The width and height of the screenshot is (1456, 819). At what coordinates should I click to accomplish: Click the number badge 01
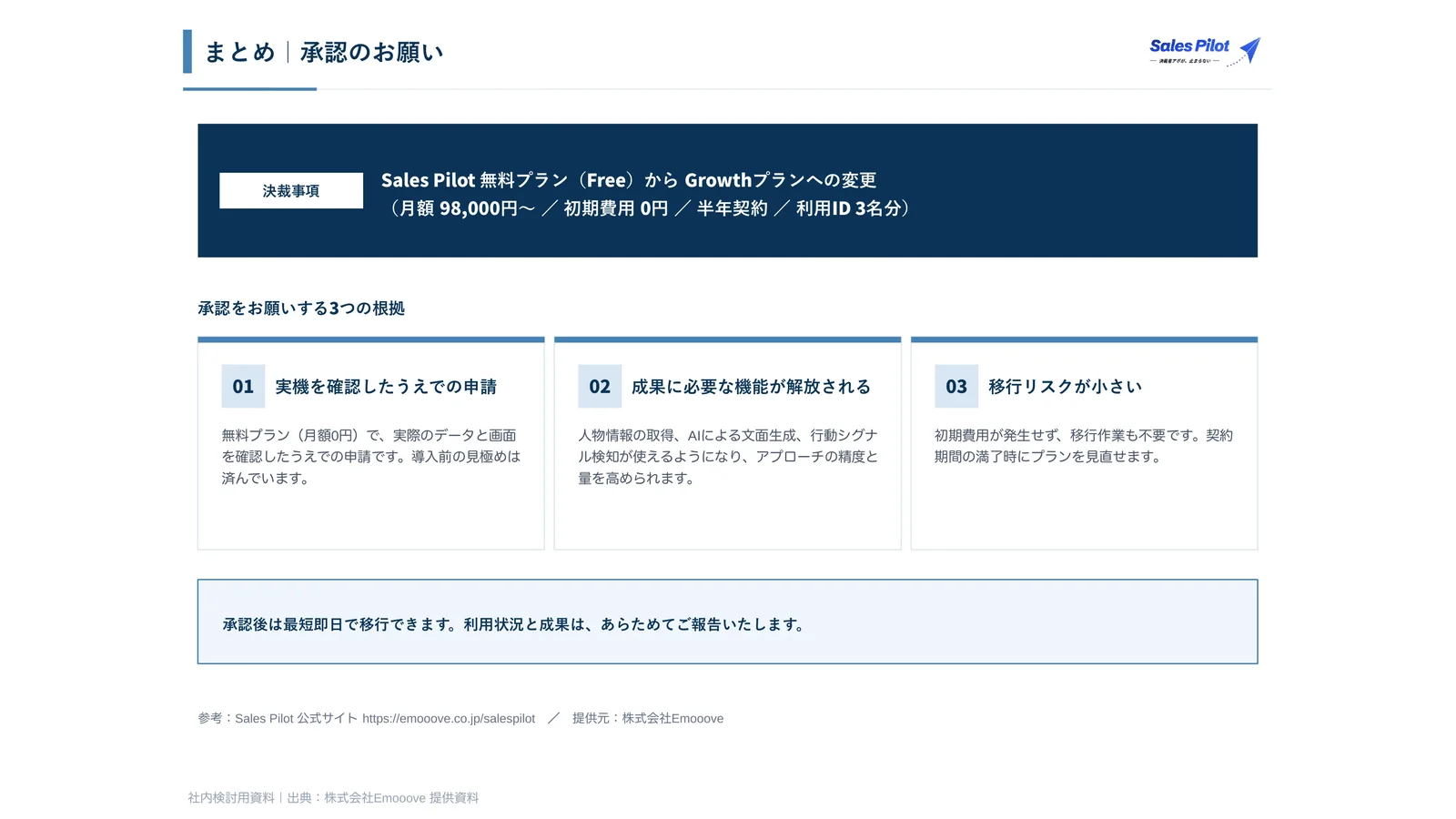point(243,387)
